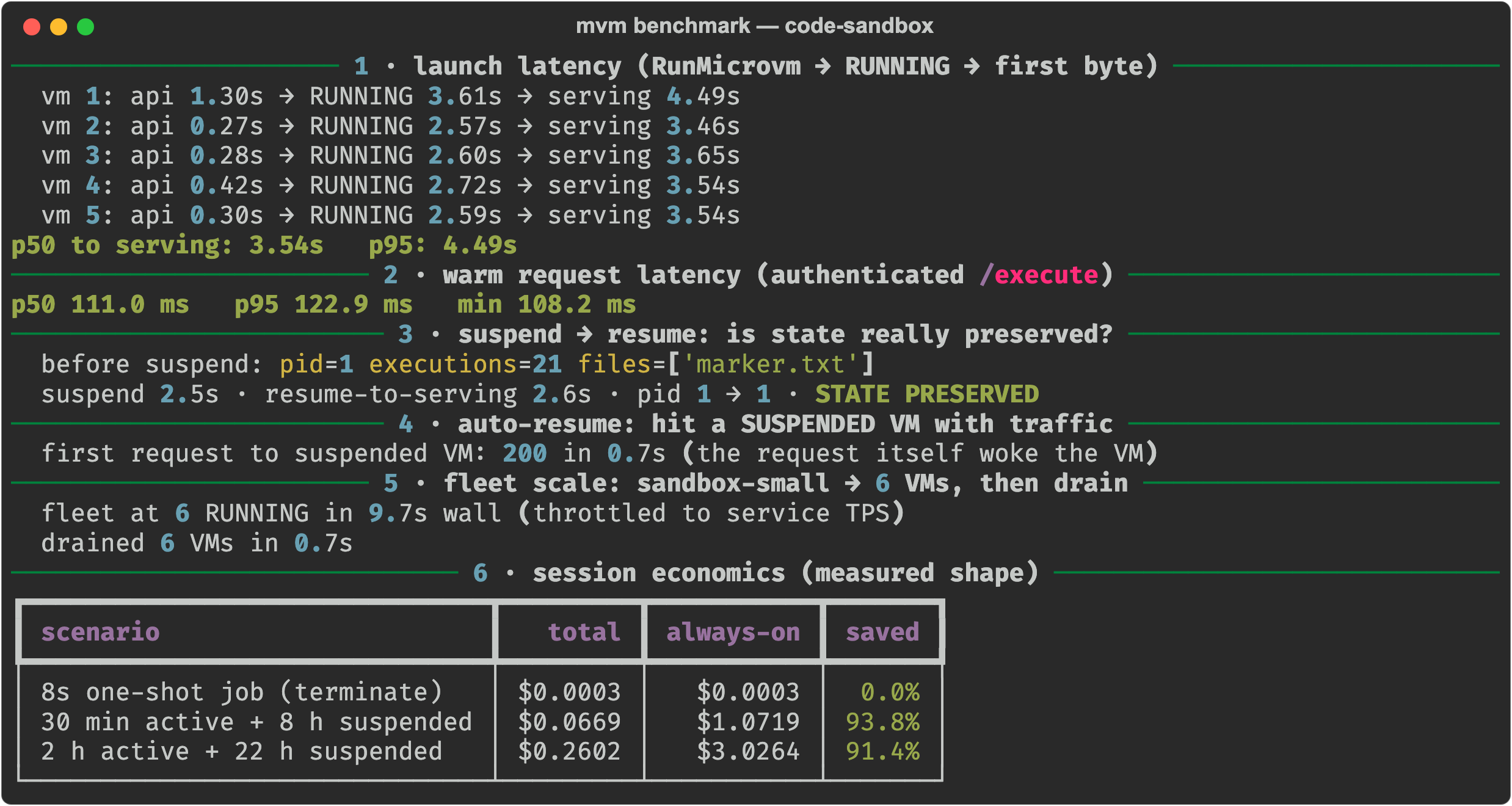Click the 'RUNNING 2.57s' value for vm 2

(405, 126)
